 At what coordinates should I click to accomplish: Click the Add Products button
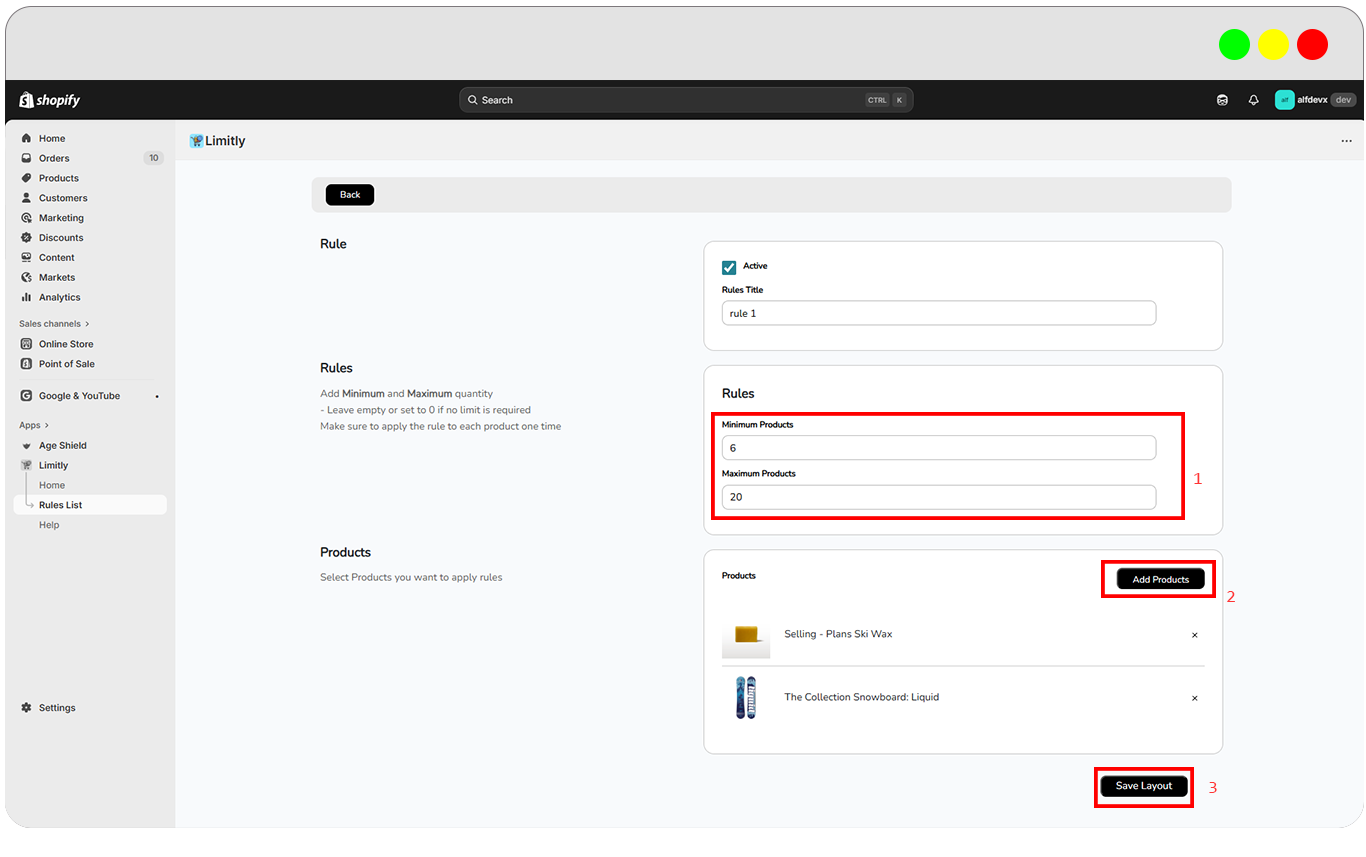(x=1160, y=580)
